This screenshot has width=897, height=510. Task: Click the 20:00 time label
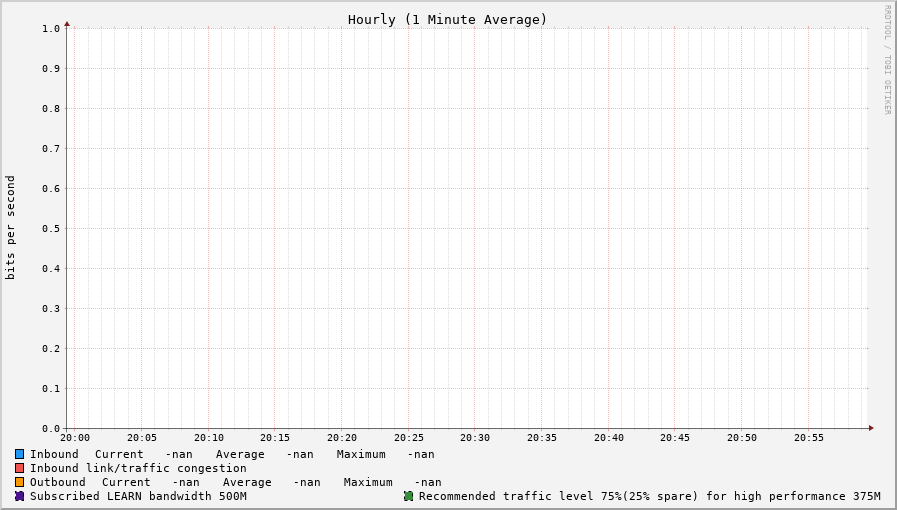click(75, 438)
